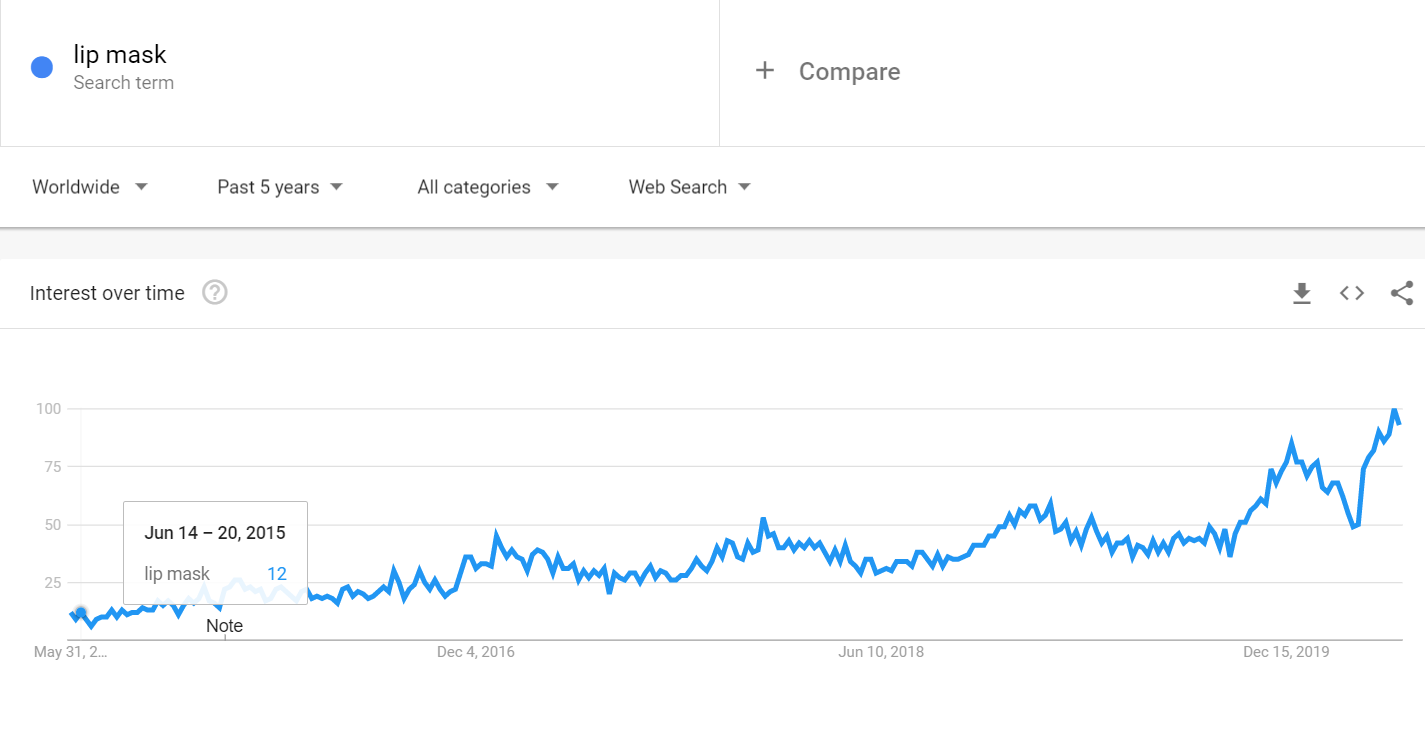Image resolution: width=1425 pixels, height=729 pixels.
Task: Click the Compare button
Action: point(849,72)
